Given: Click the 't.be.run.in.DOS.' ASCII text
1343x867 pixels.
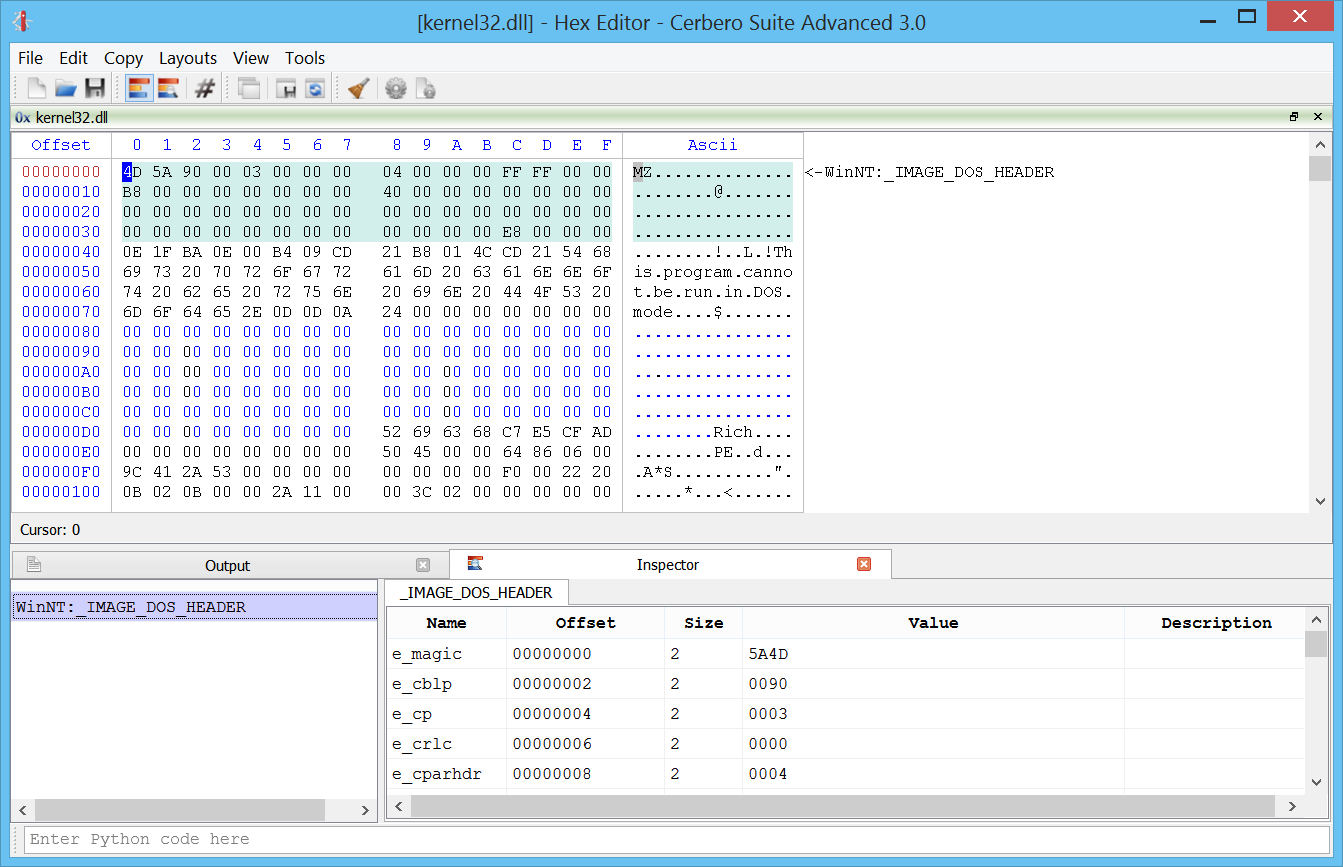Looking at the screenshot, I should tap(713, 292).
